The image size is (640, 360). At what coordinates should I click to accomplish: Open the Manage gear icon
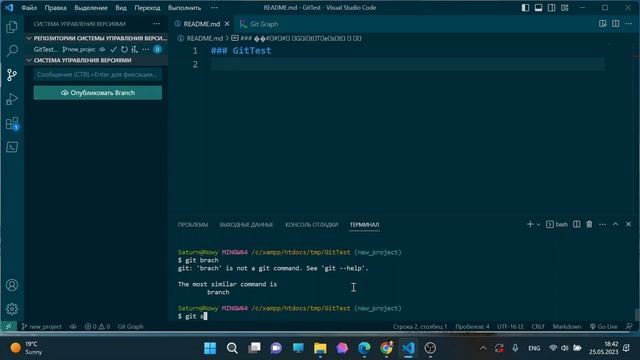coord(12,309)
